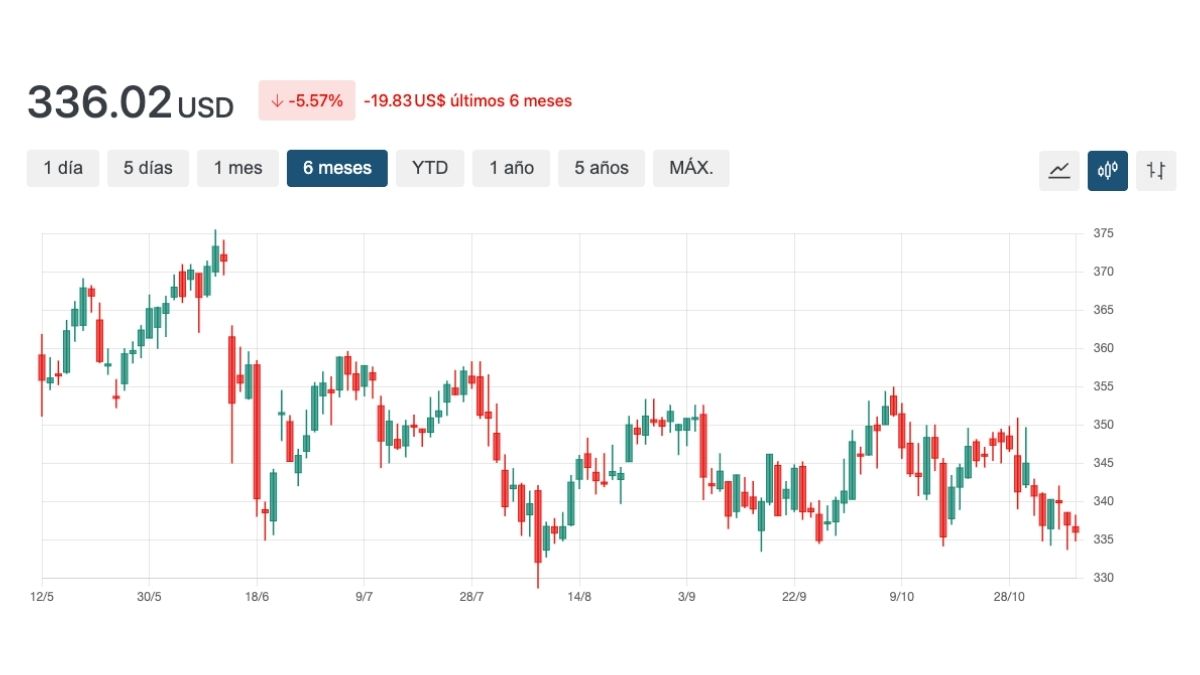Click the 330 price axis label
The height and width of the screenshot is (675, 1200).
click(x=1103, y=578)
